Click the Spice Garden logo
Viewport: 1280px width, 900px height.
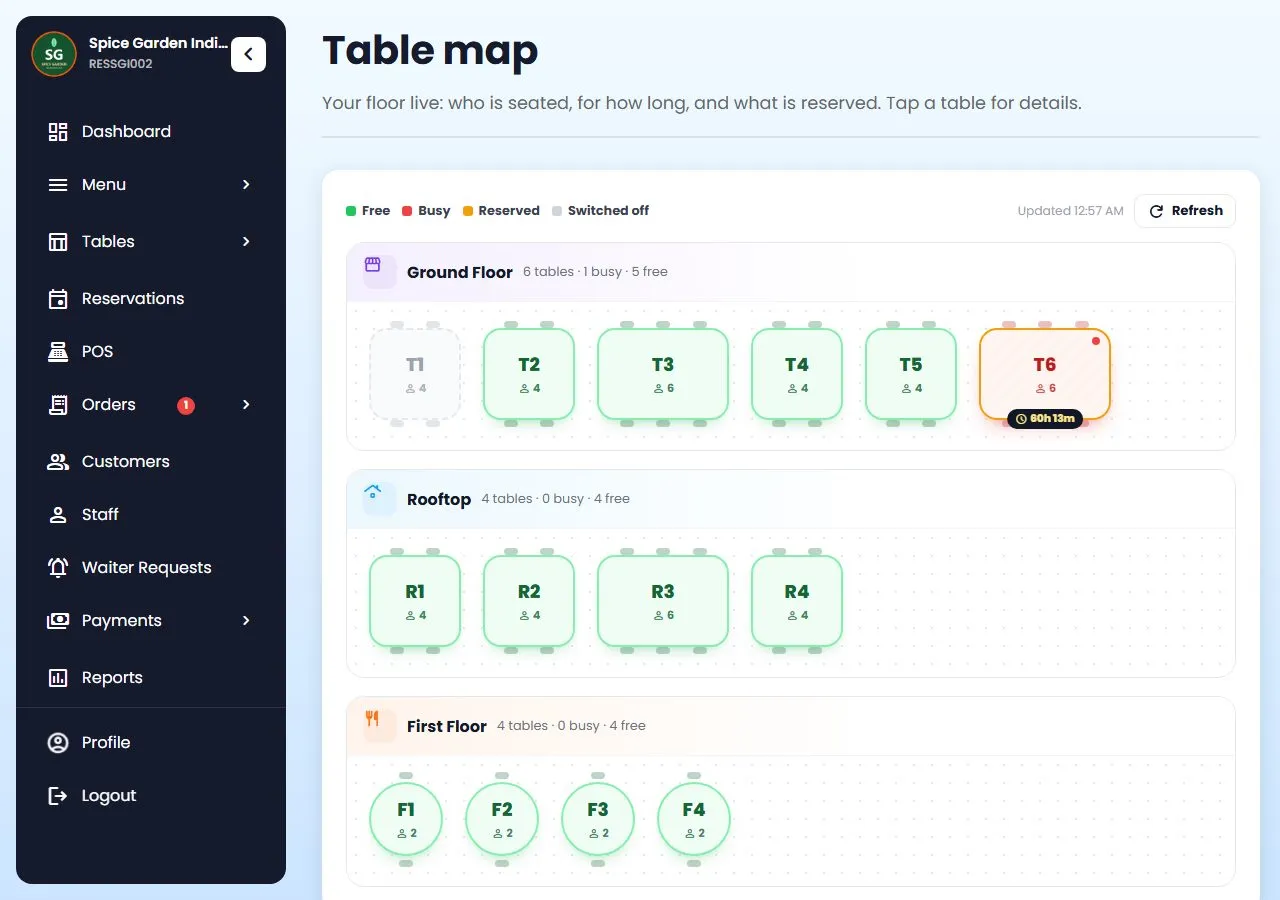[x=54, y=54]
